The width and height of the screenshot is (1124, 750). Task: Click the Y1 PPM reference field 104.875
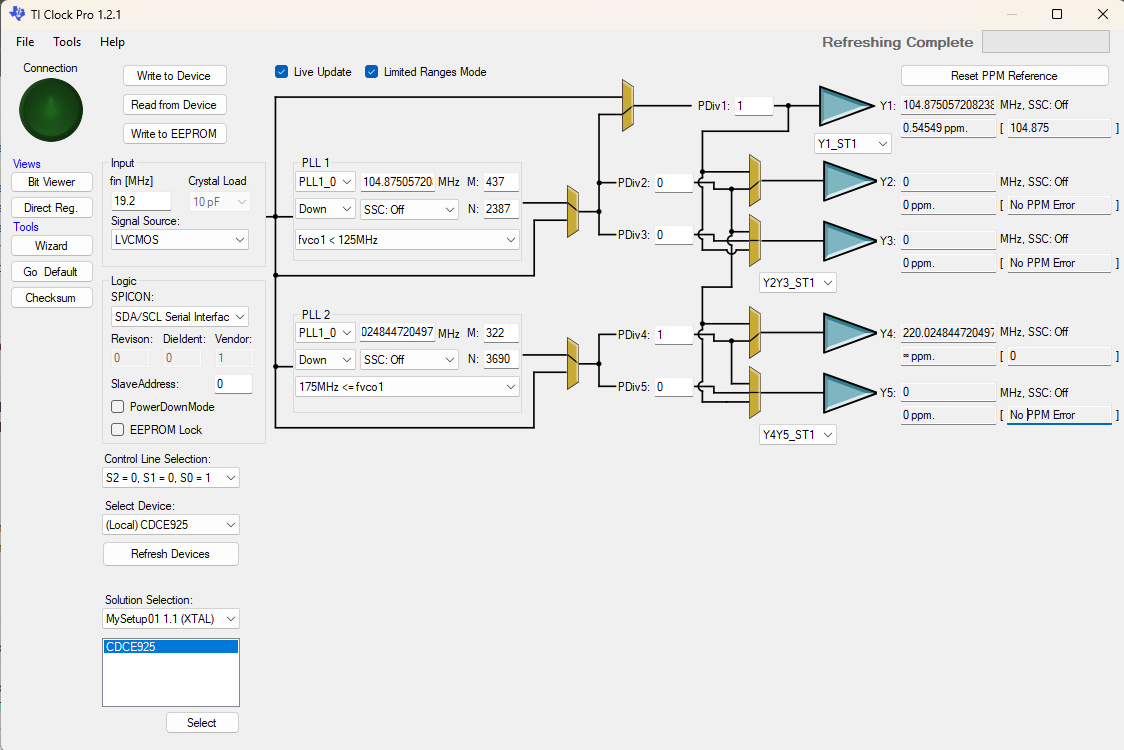pyautogui.click(x=1059, y=128)
